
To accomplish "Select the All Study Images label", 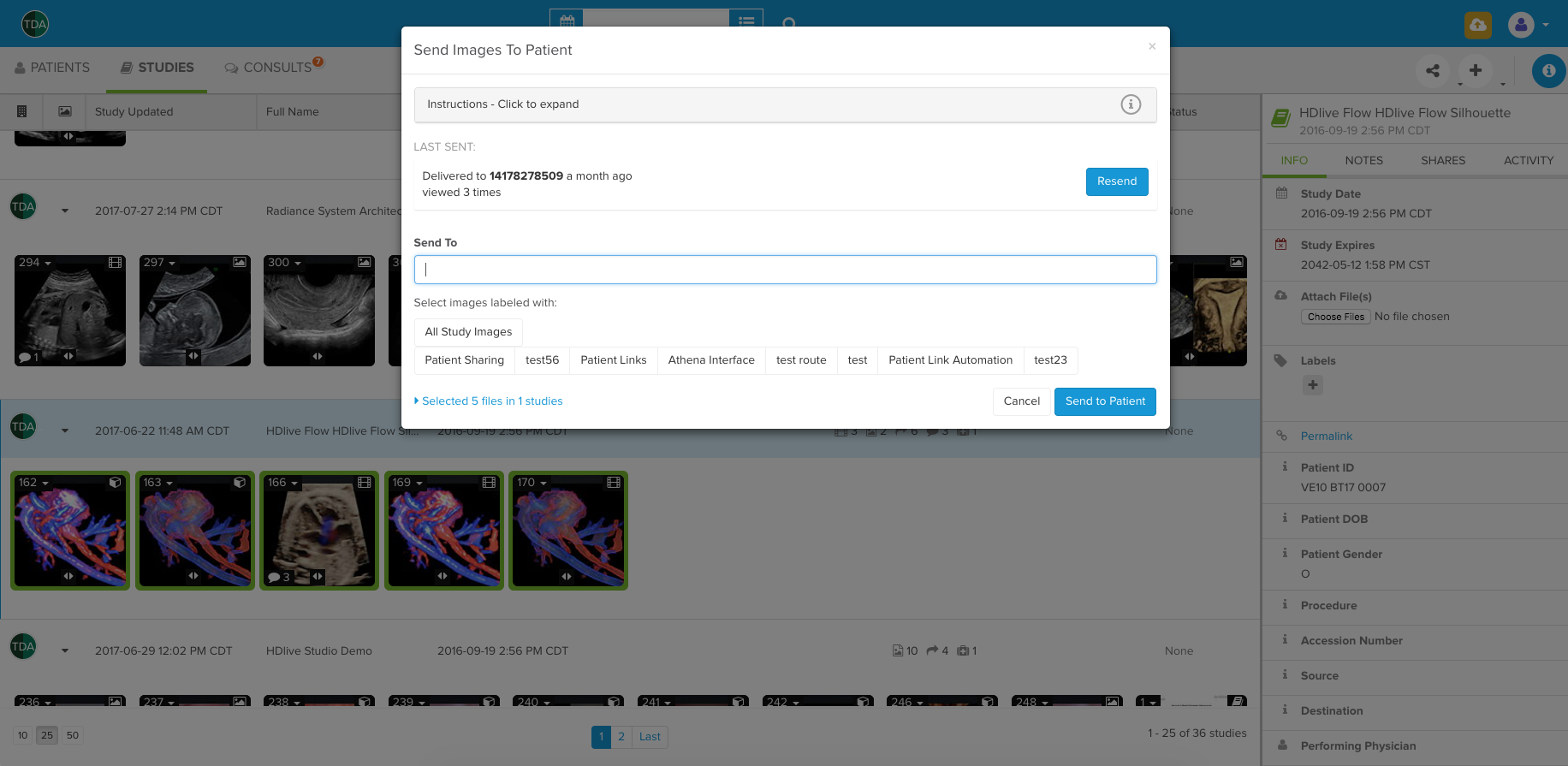I will click(x=468, y=332).
